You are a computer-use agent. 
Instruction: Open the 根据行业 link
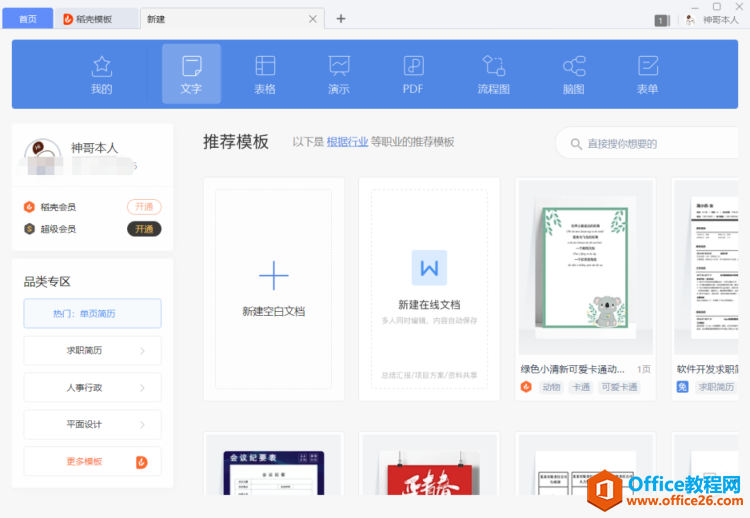pos(347,142)
